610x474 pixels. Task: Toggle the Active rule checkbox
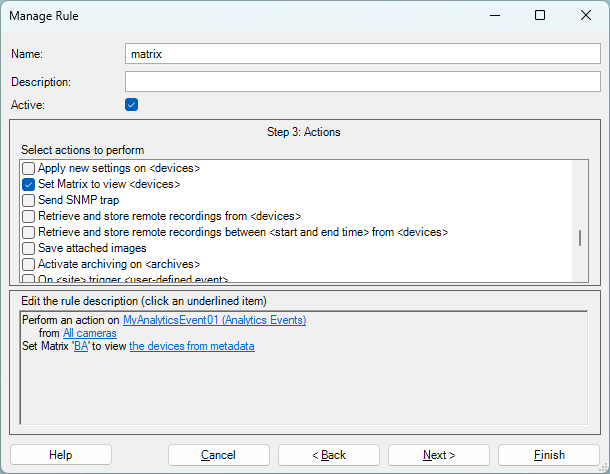click(x=131, y=104)
